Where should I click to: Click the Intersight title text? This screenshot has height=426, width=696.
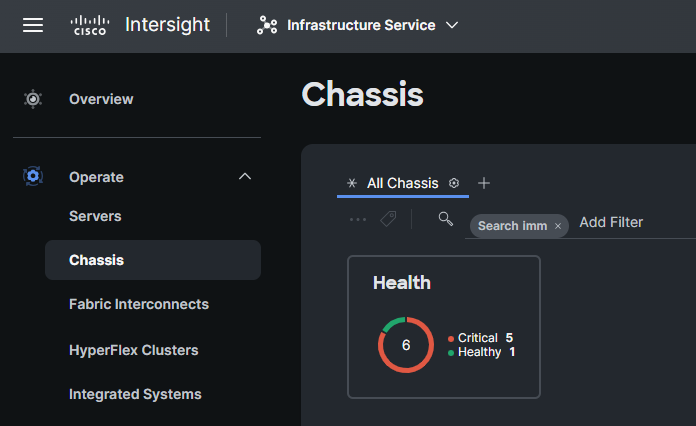click(167, 25)
